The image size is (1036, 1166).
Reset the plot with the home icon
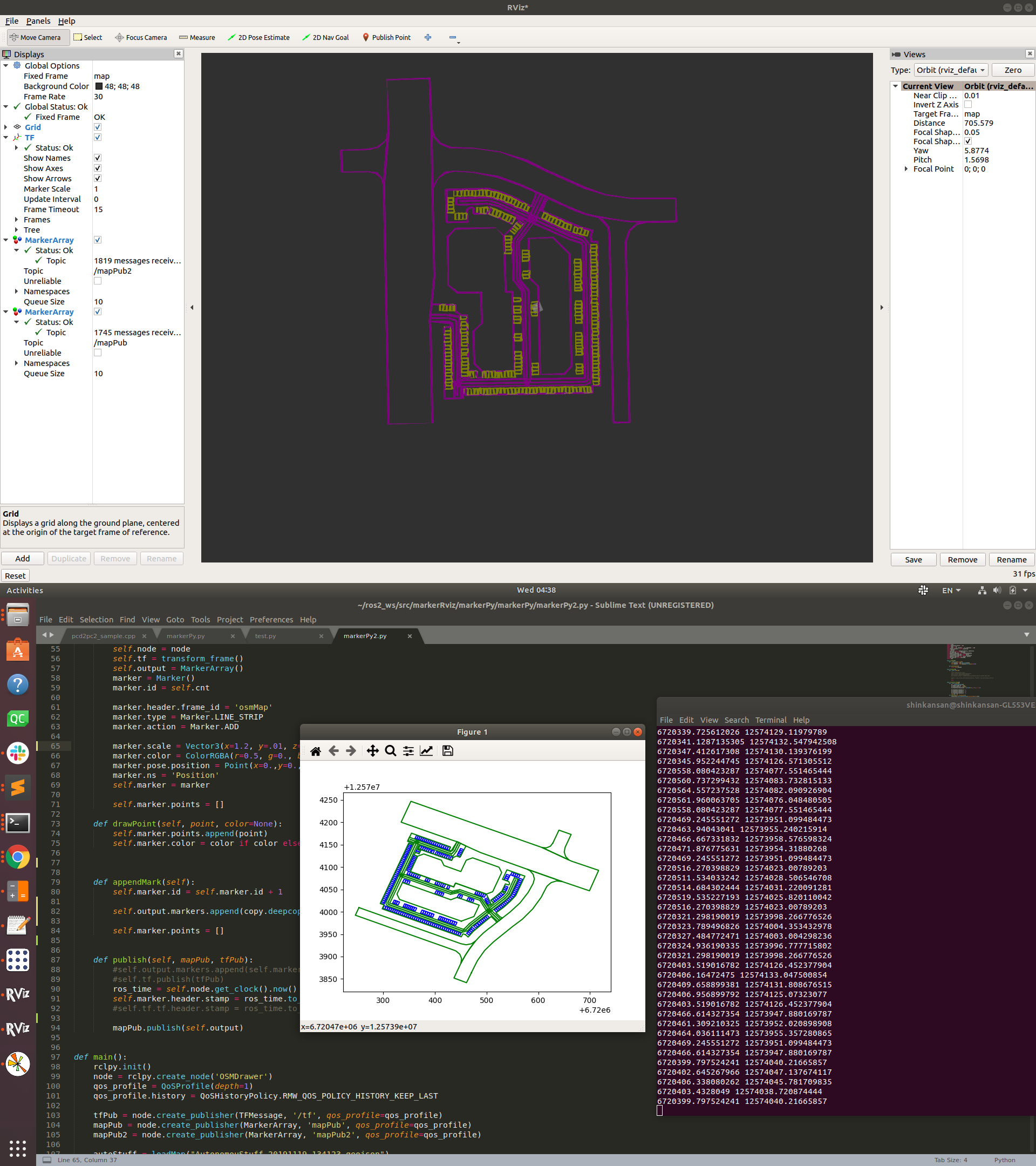tap(315, 751)
